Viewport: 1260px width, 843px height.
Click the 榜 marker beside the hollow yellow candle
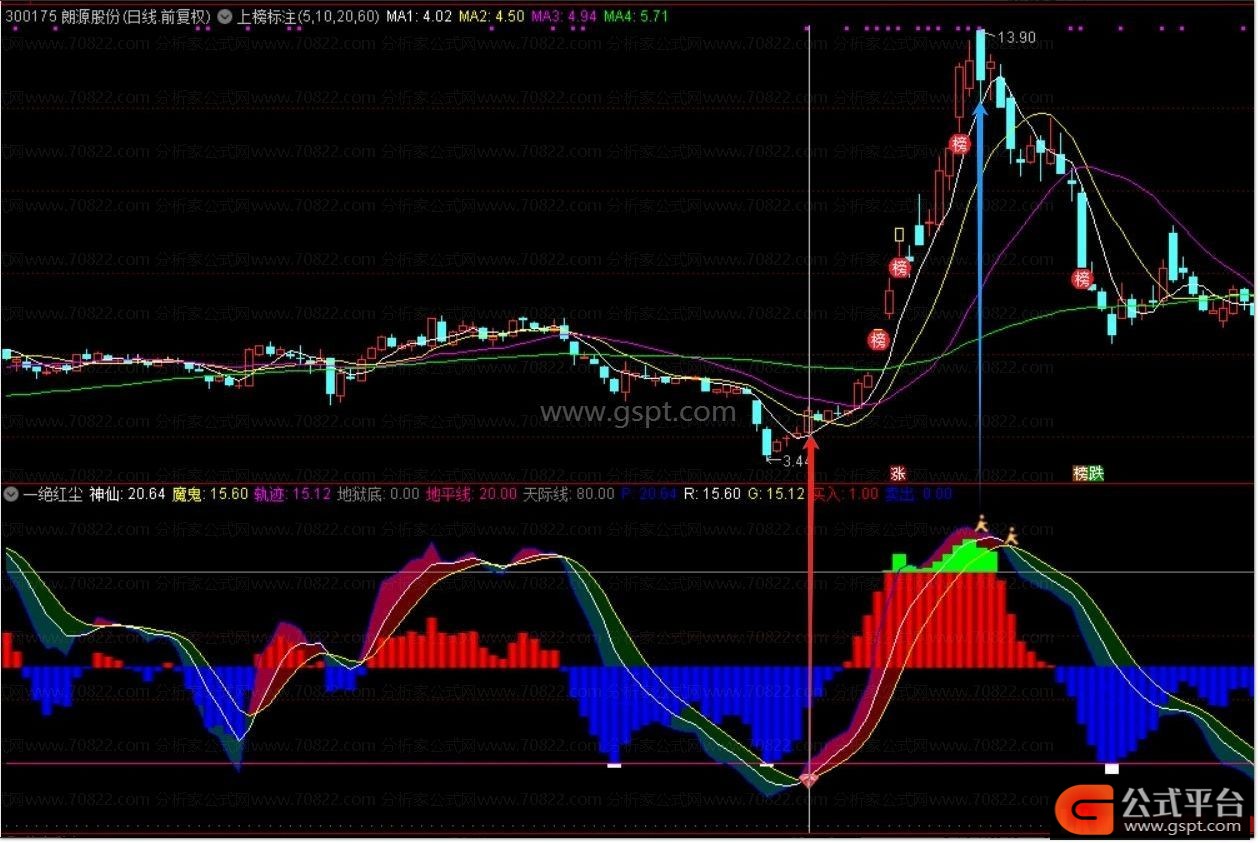coord(901,268)
